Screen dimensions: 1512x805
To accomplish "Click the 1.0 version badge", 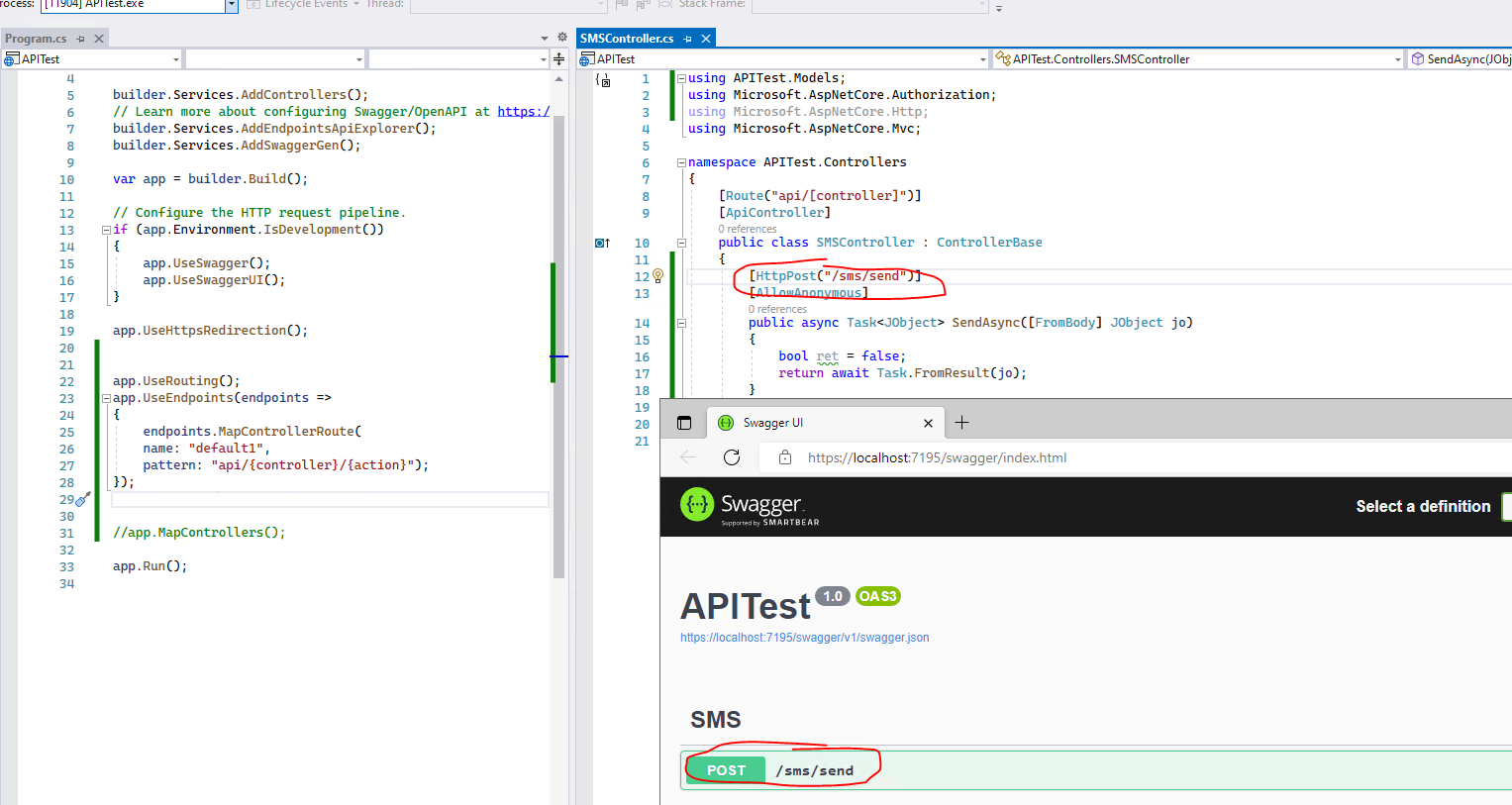I will click(x=833, y=596).
